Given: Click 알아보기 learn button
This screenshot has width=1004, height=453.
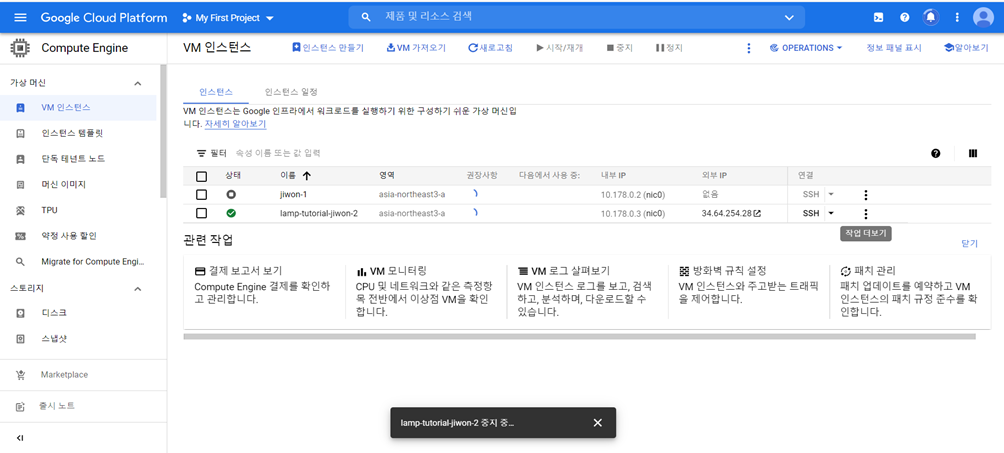Looking at the screenshot, I should (966, 48).
